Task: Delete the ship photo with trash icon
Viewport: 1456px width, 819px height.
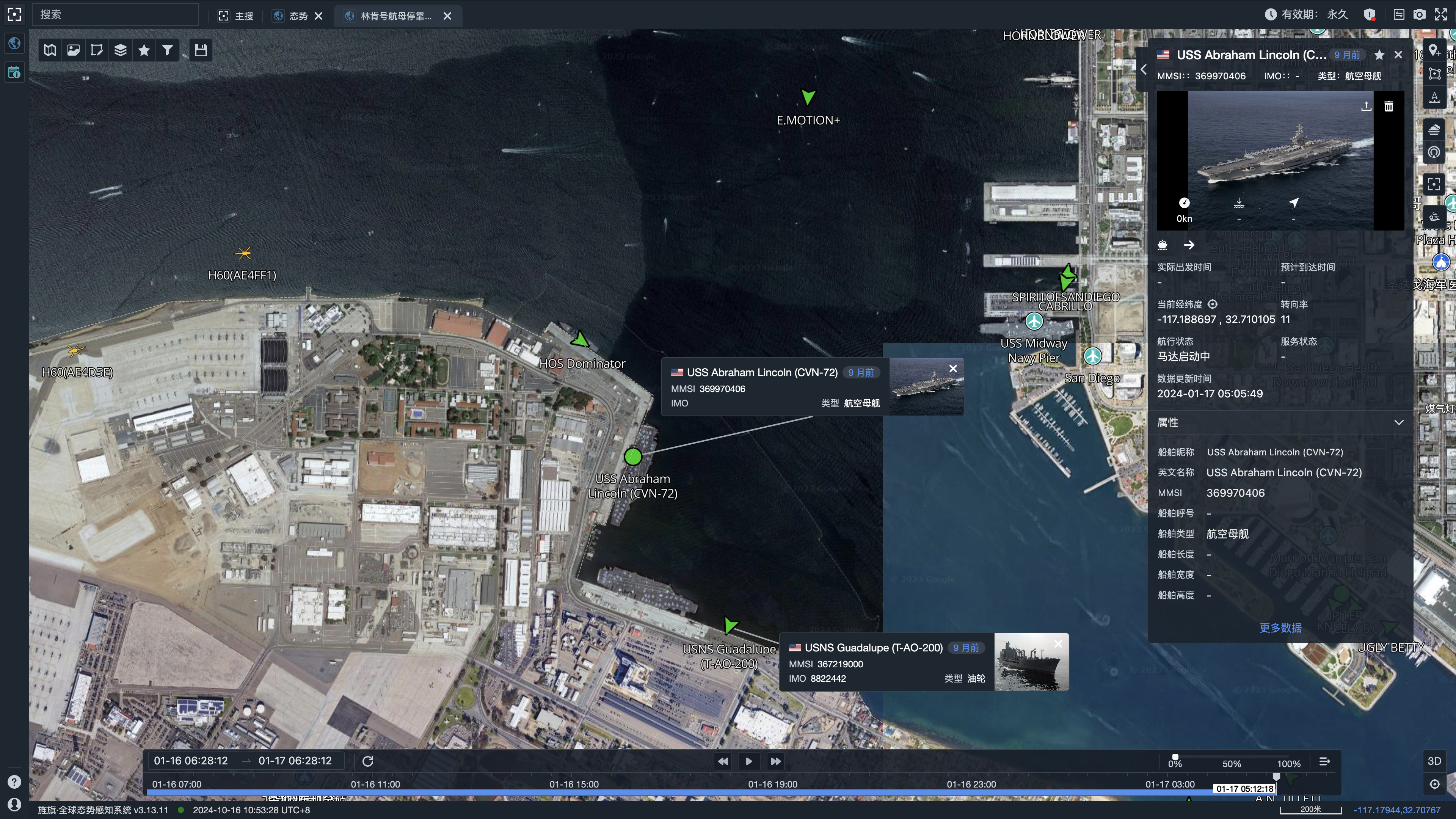Action: pos(1389,106)
